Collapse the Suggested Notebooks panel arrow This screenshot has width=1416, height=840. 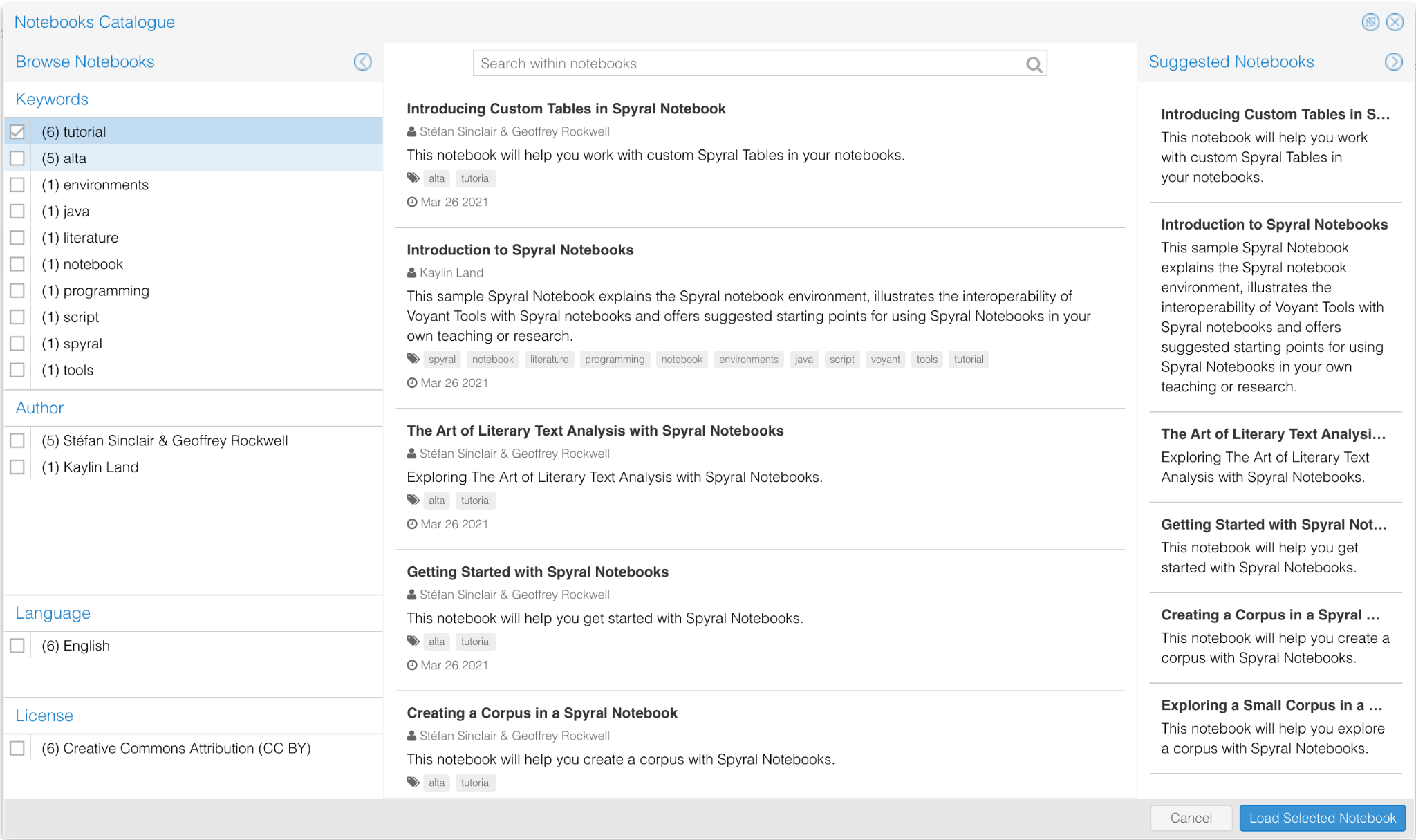1394,62
